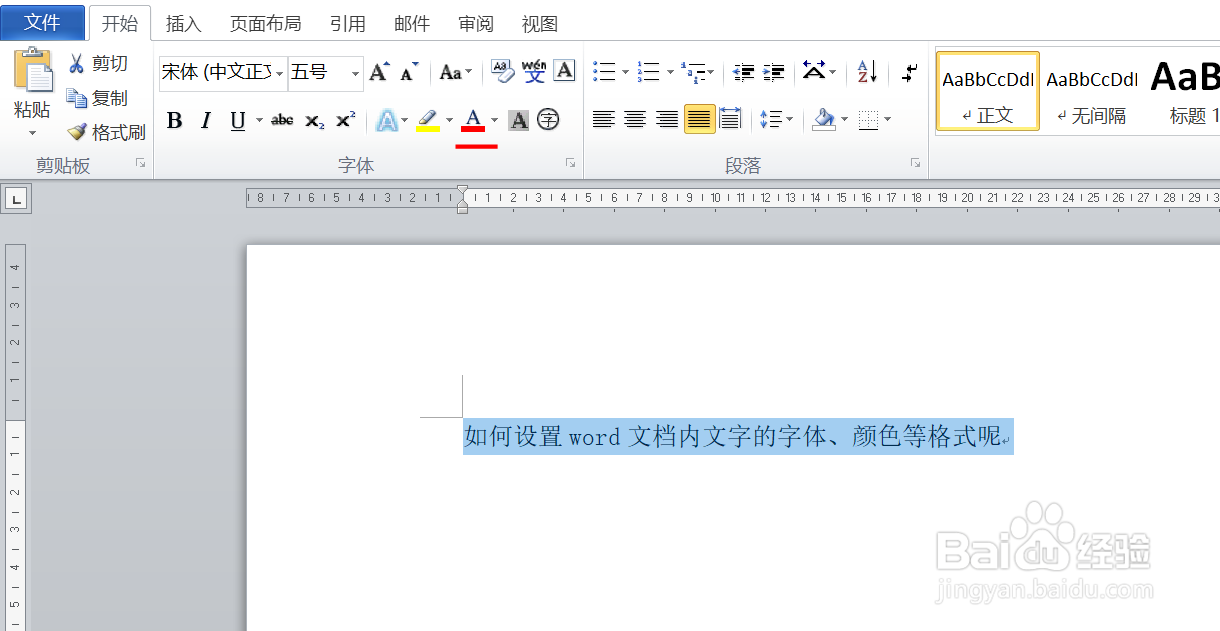
Task: Show or hide paragraph marks icon
Action: (909, 72)
